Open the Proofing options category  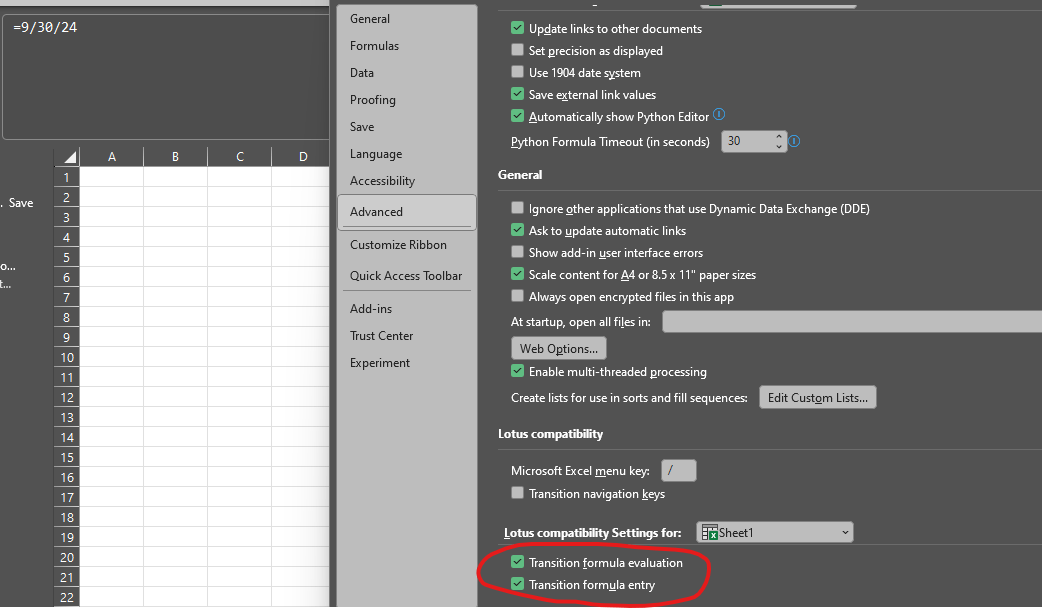pyautogui.click(x=373, y=100)
